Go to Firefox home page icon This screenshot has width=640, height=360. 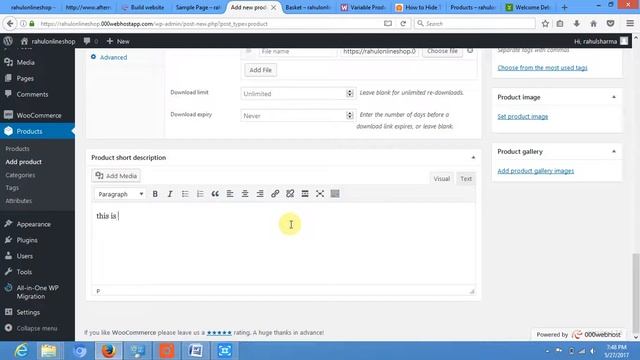click(593, 24)
